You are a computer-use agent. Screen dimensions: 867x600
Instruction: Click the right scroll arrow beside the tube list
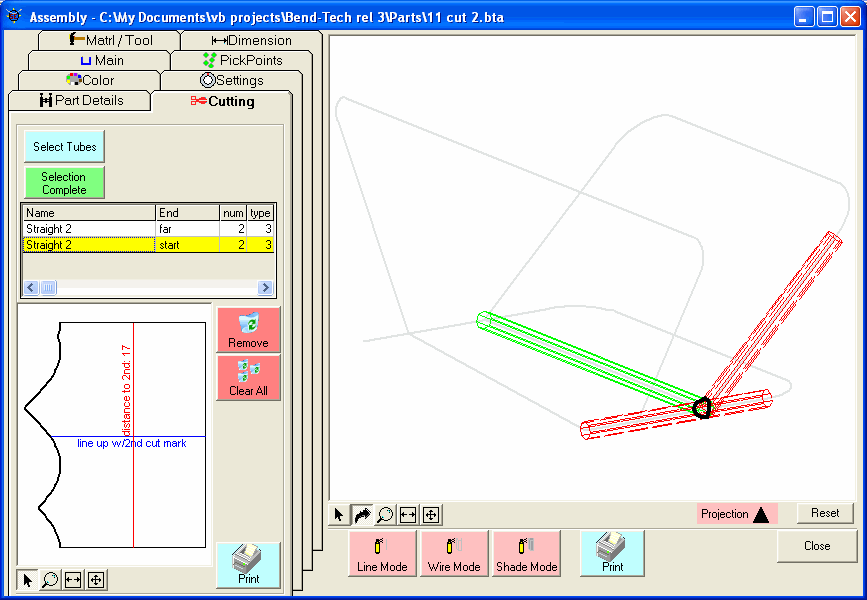[264, 288]
